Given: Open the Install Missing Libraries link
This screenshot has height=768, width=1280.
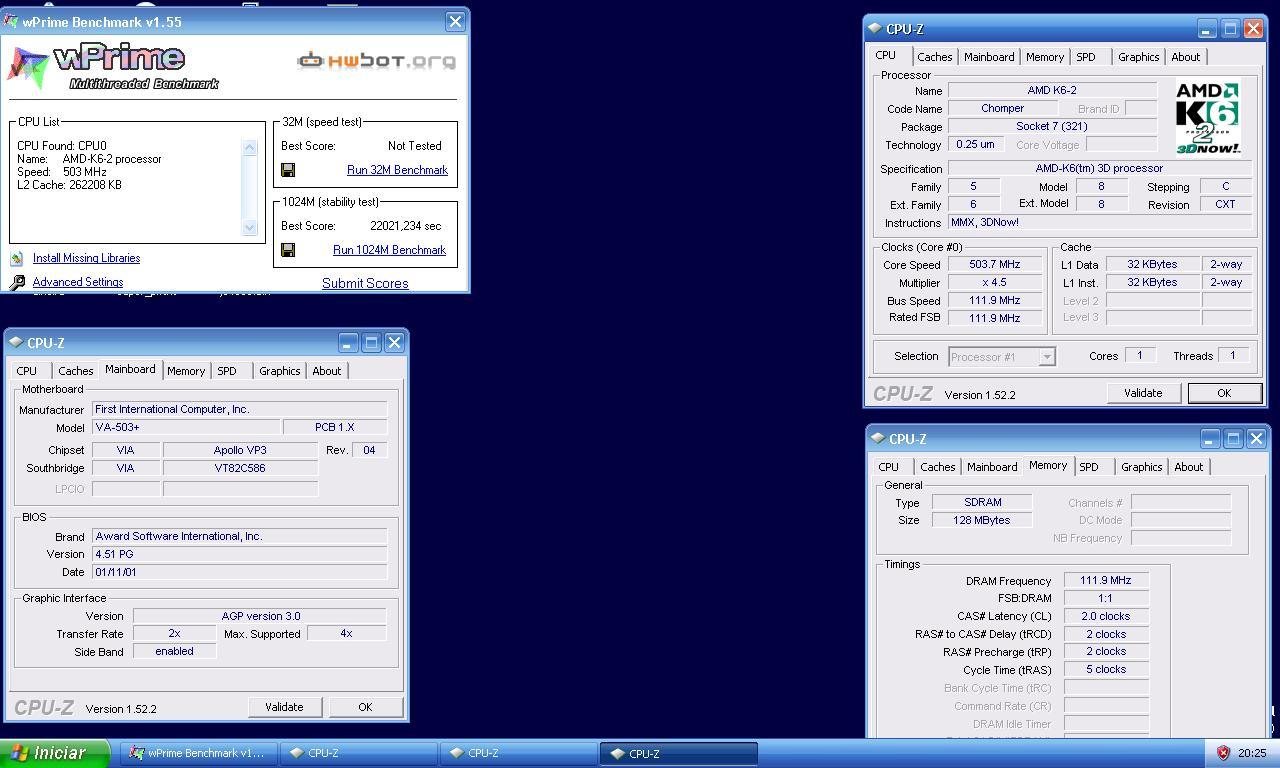Looking at the screenshot, I should pyautogui.click(x=86, y=258).
